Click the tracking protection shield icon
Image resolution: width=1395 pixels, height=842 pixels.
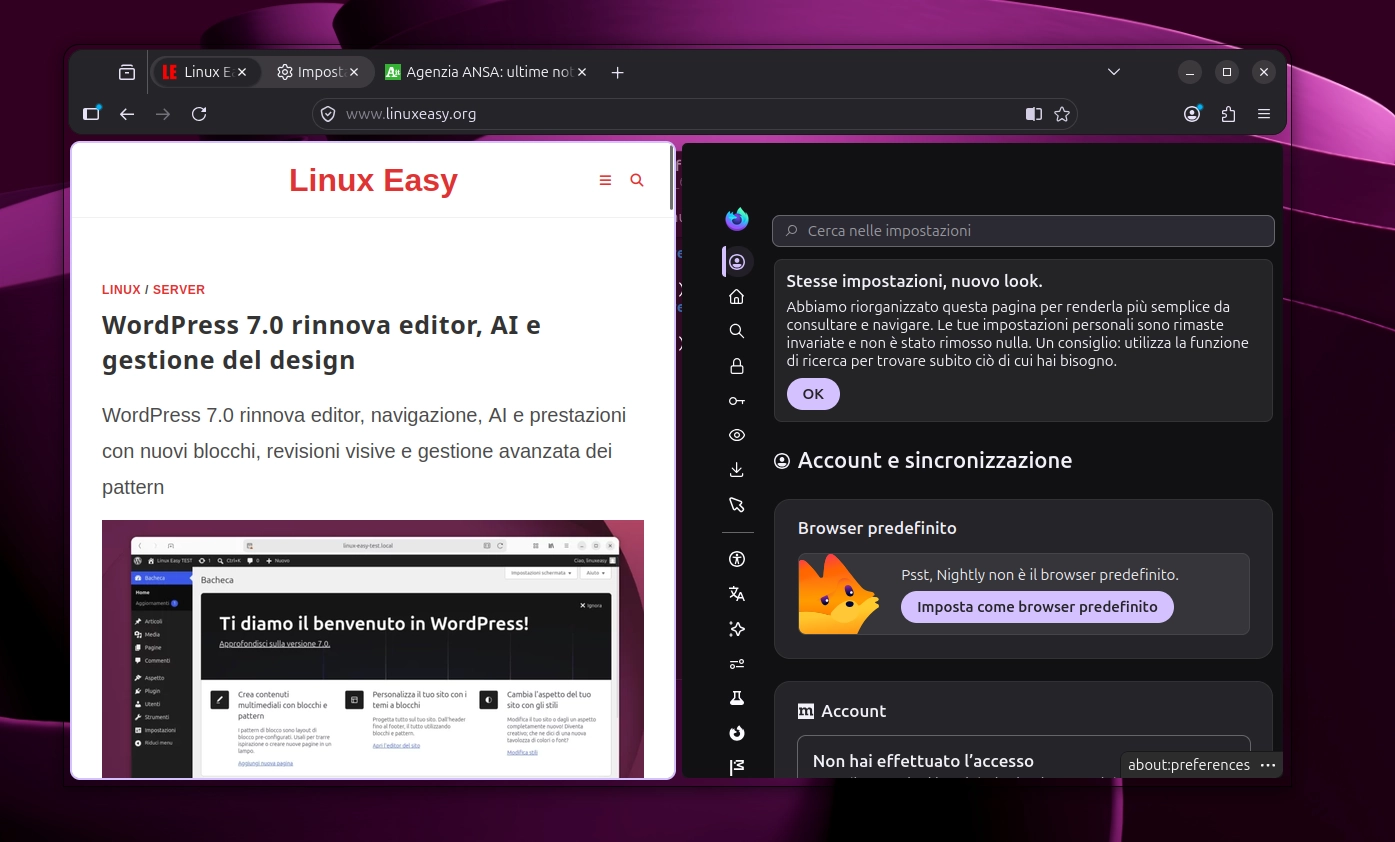pos(328,114)
